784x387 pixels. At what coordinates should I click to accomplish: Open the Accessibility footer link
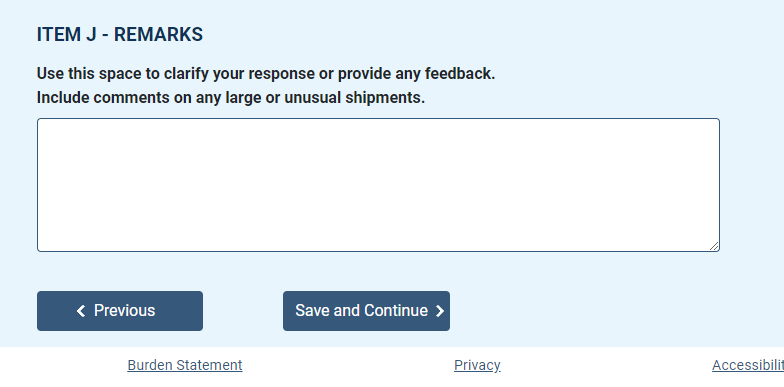[748, 365]
